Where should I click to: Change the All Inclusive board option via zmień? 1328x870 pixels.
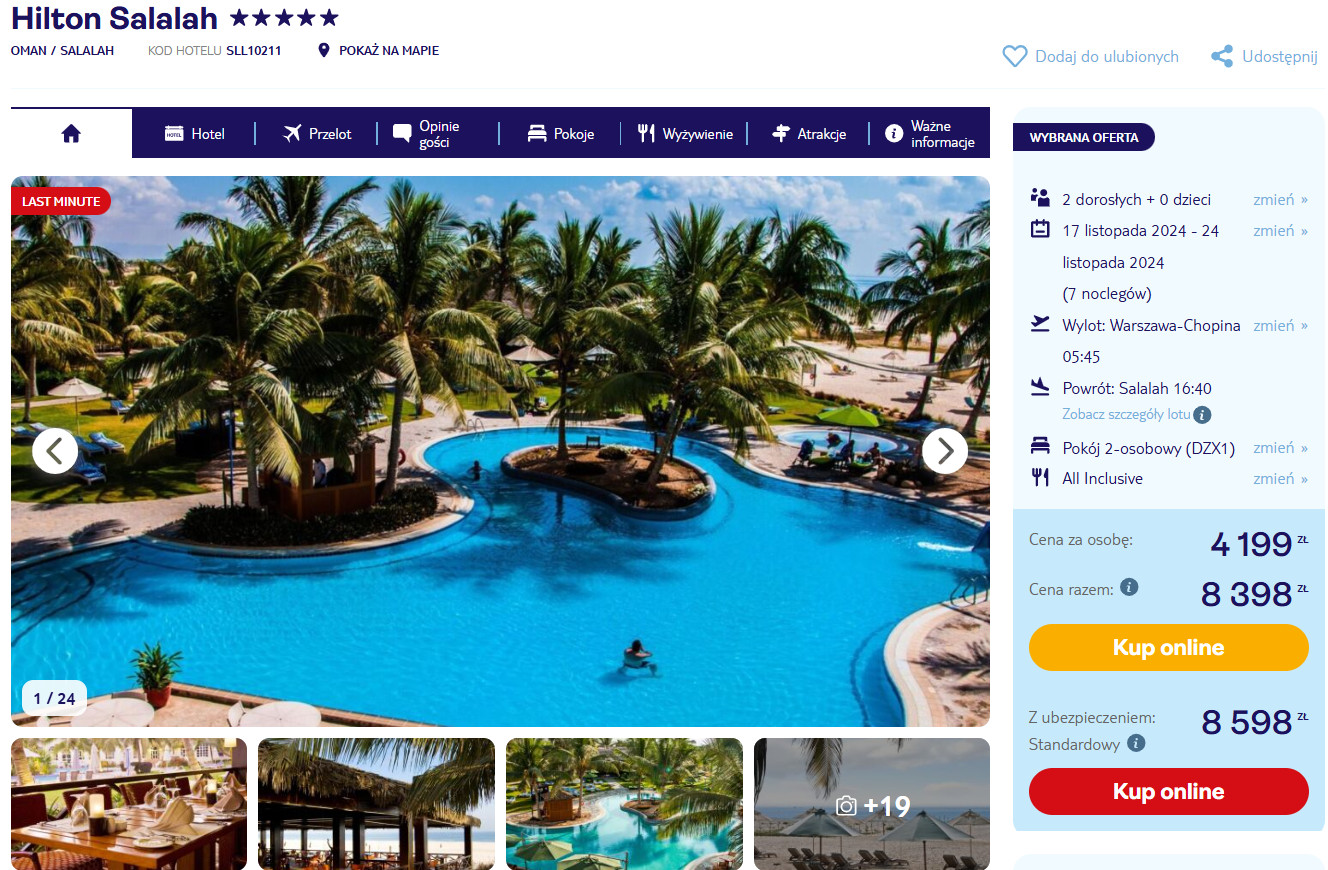[x=1280, y=478]
